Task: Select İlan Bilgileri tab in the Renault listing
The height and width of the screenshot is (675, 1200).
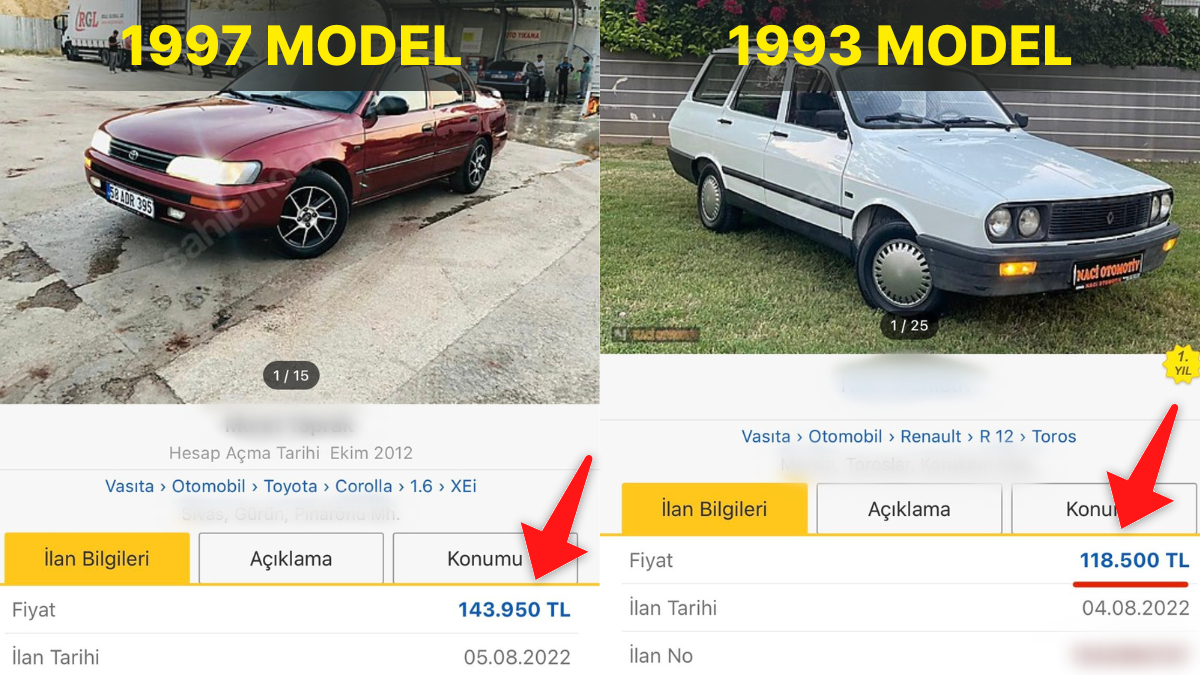Action: 714,509
